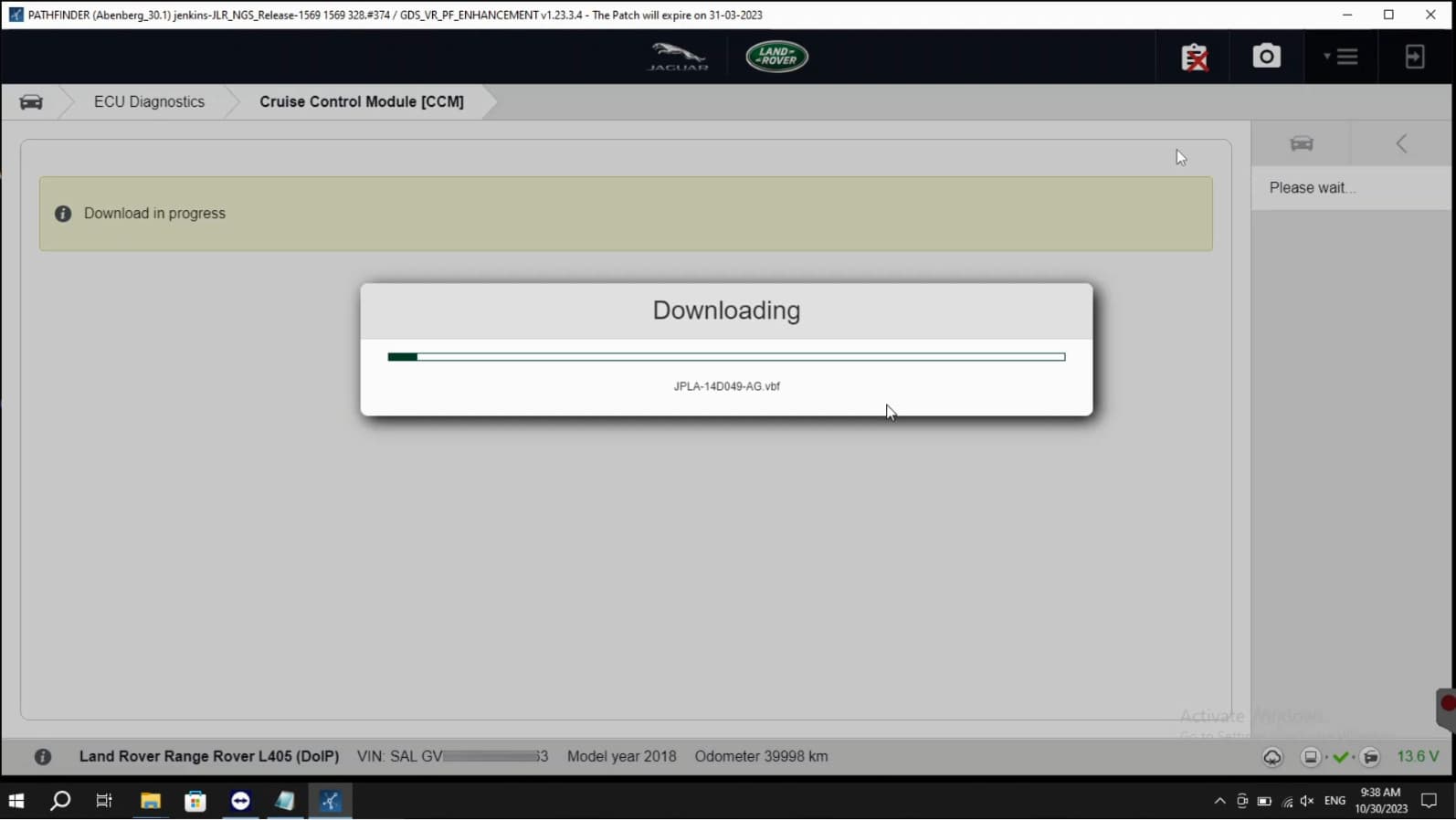This screenshot has width=1456, height=820.
Task: Click the JPLA-14D049-AG.vbf file name
Action: (726, 386)
